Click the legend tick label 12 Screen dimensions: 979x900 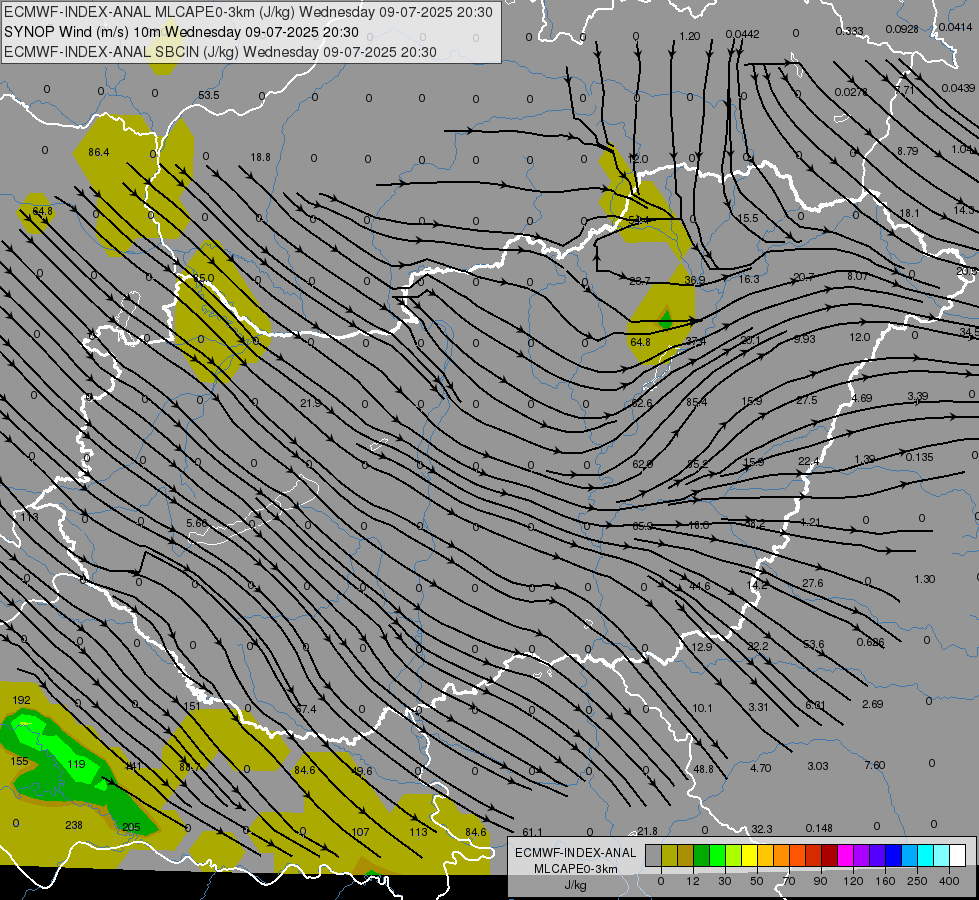tap(692, 881)
